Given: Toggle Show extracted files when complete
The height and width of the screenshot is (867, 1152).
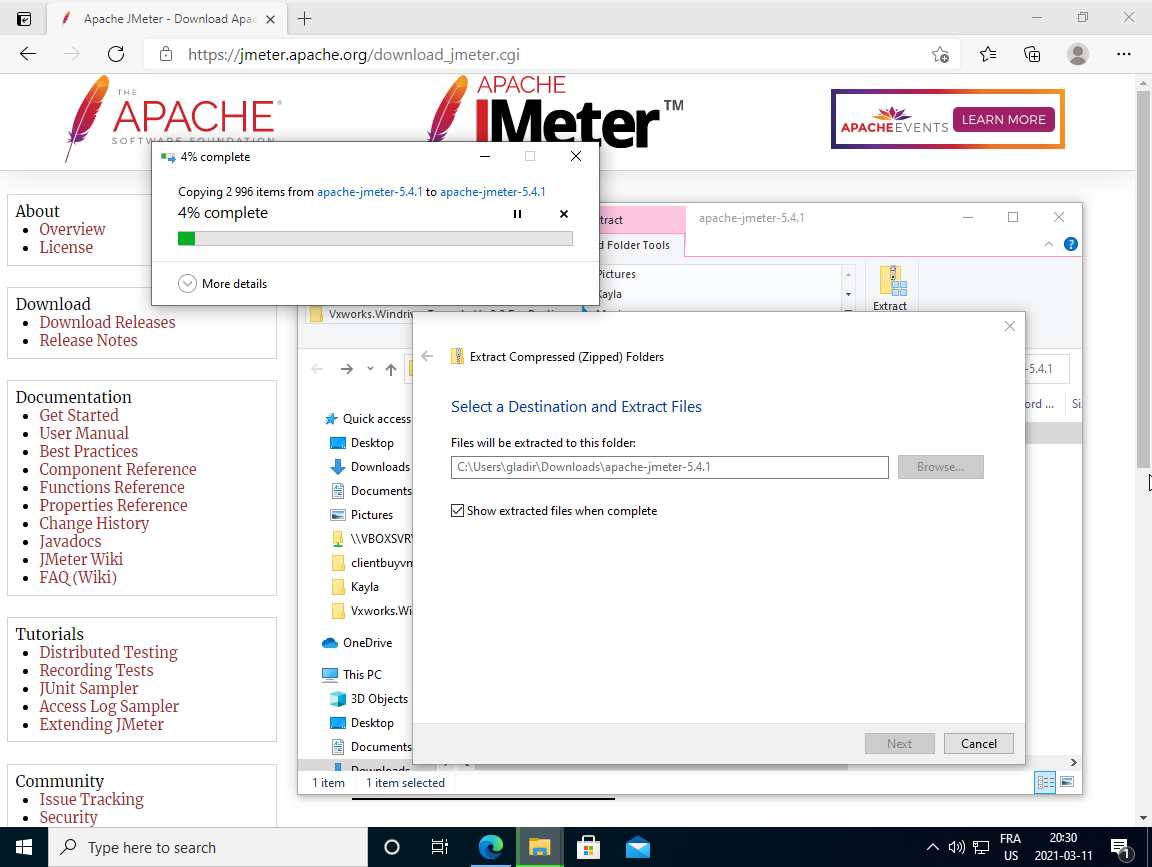Looking at the screenshot, I should click(x=459, y=511).
